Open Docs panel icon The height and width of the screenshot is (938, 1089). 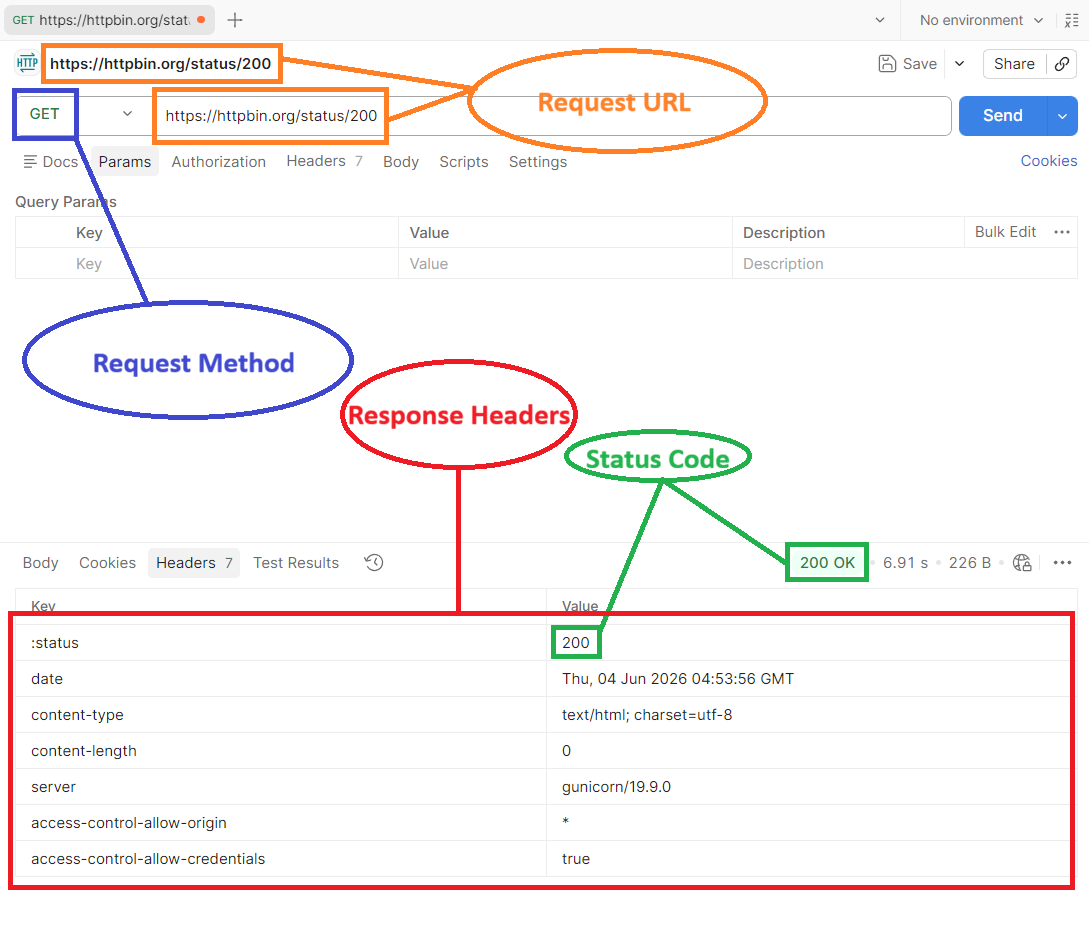click(30, 162)
